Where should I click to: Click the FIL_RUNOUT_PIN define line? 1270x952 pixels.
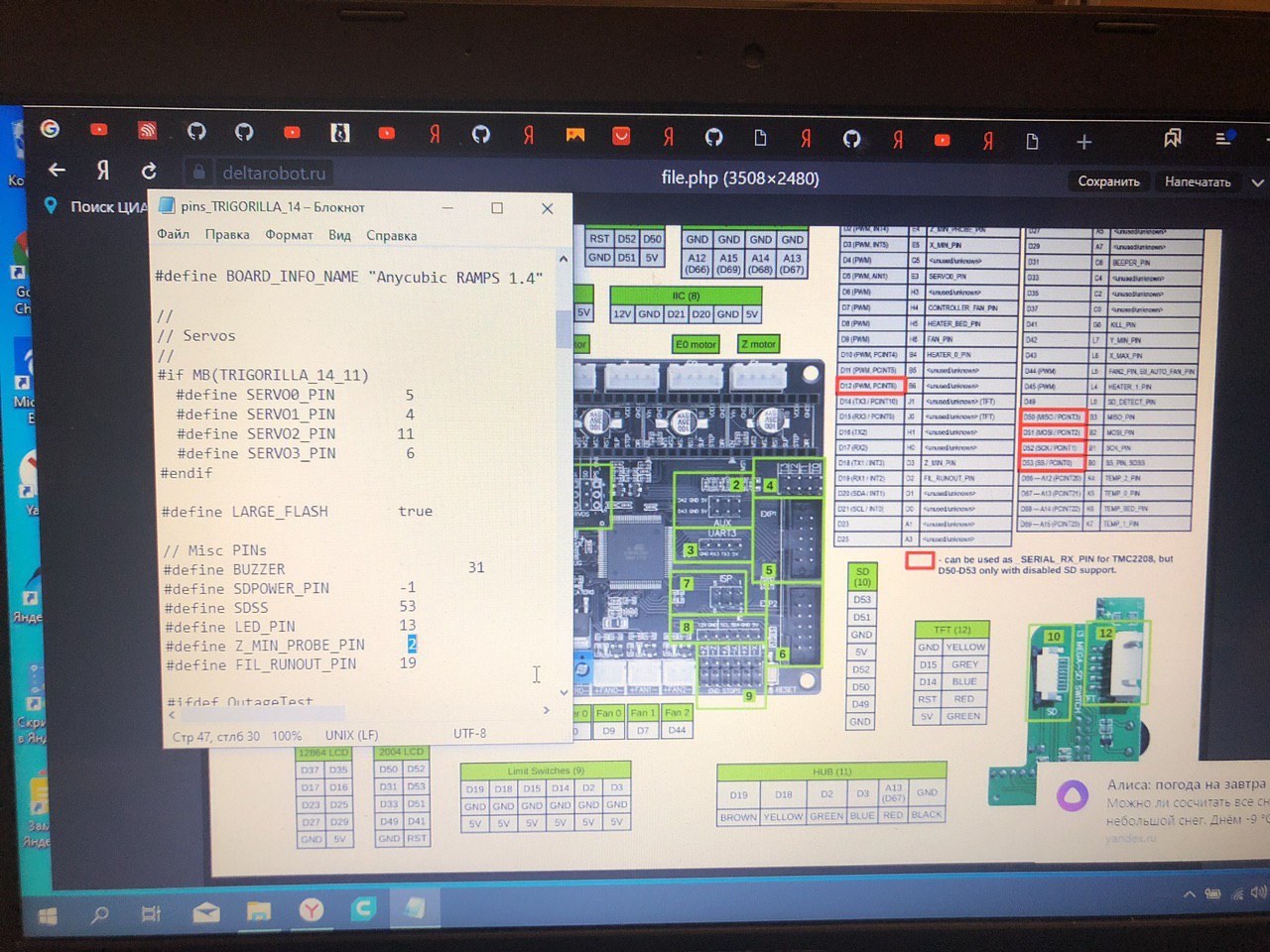[x=292, y=664]
